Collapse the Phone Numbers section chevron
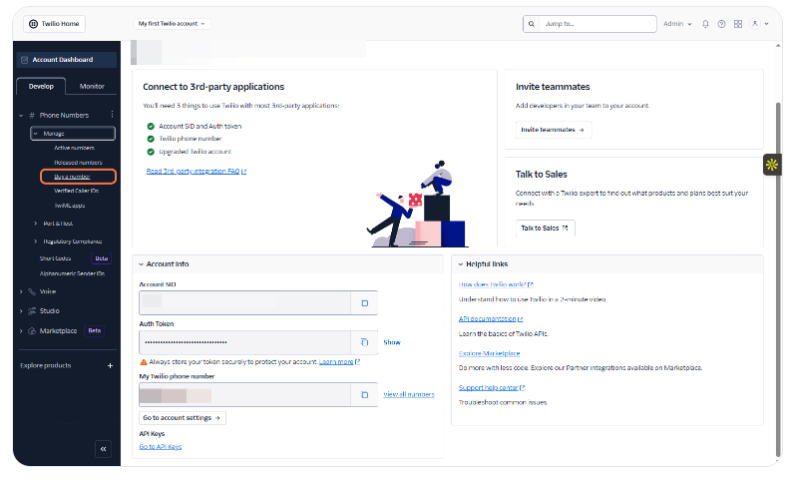The width and height of the screenshot is (792, 487). [21, 115]
